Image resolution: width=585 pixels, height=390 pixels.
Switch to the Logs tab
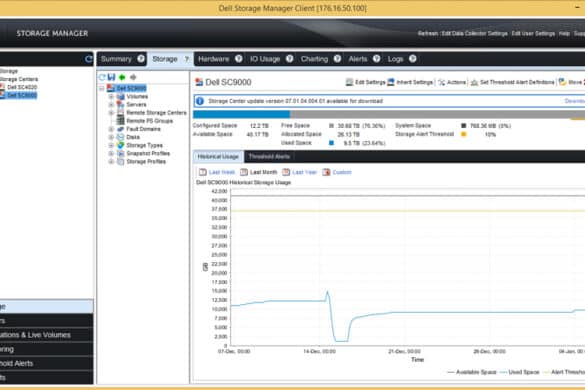tap(395, 59)
